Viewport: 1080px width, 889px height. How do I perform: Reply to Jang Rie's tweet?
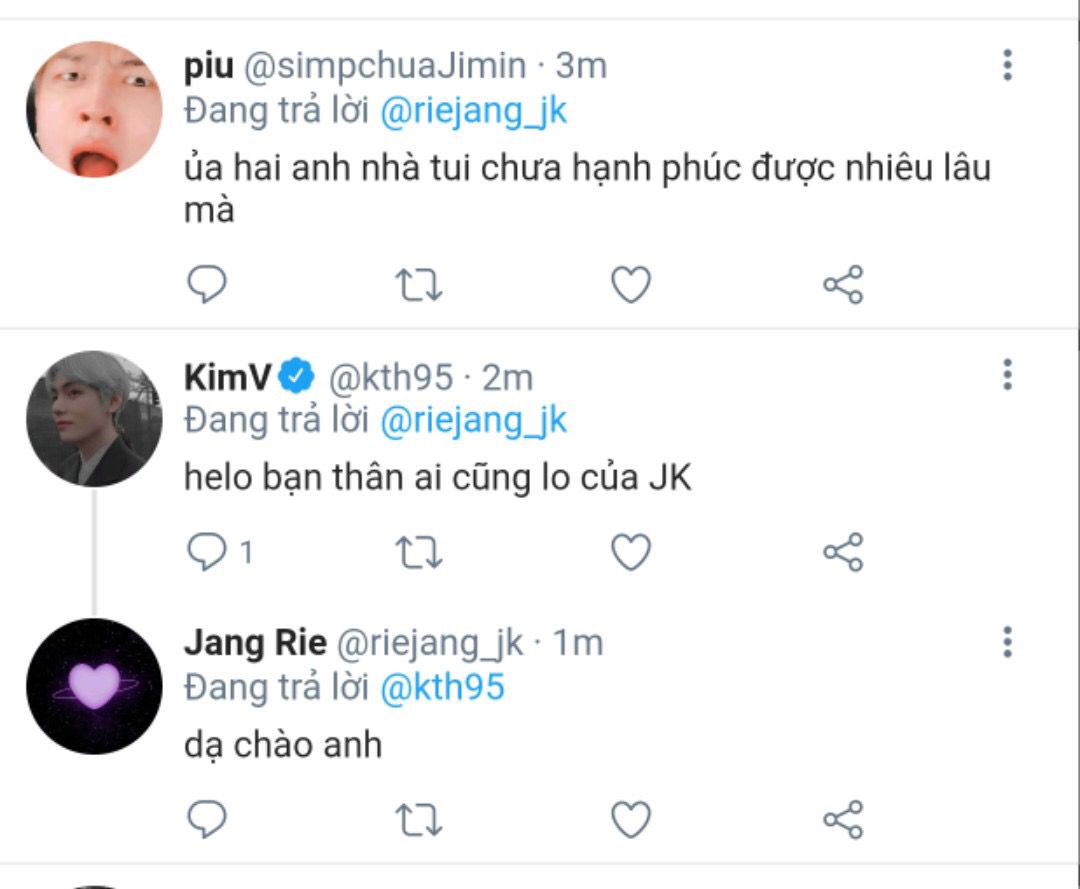[207, 820]
